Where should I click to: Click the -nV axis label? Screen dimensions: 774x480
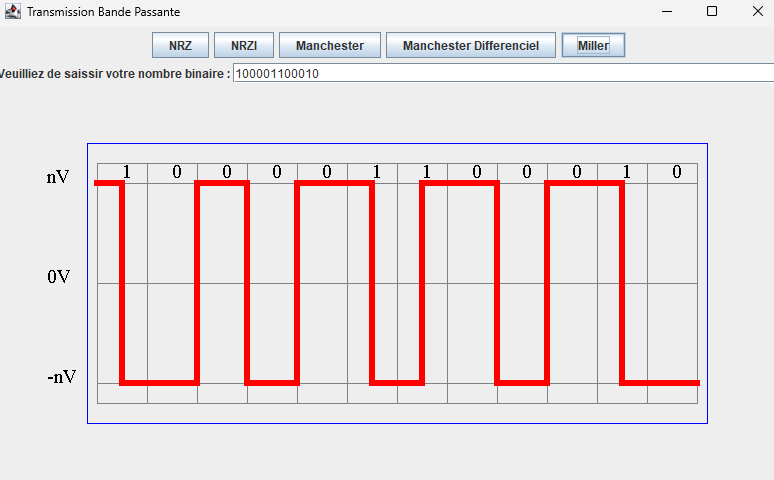pos(62,377)
